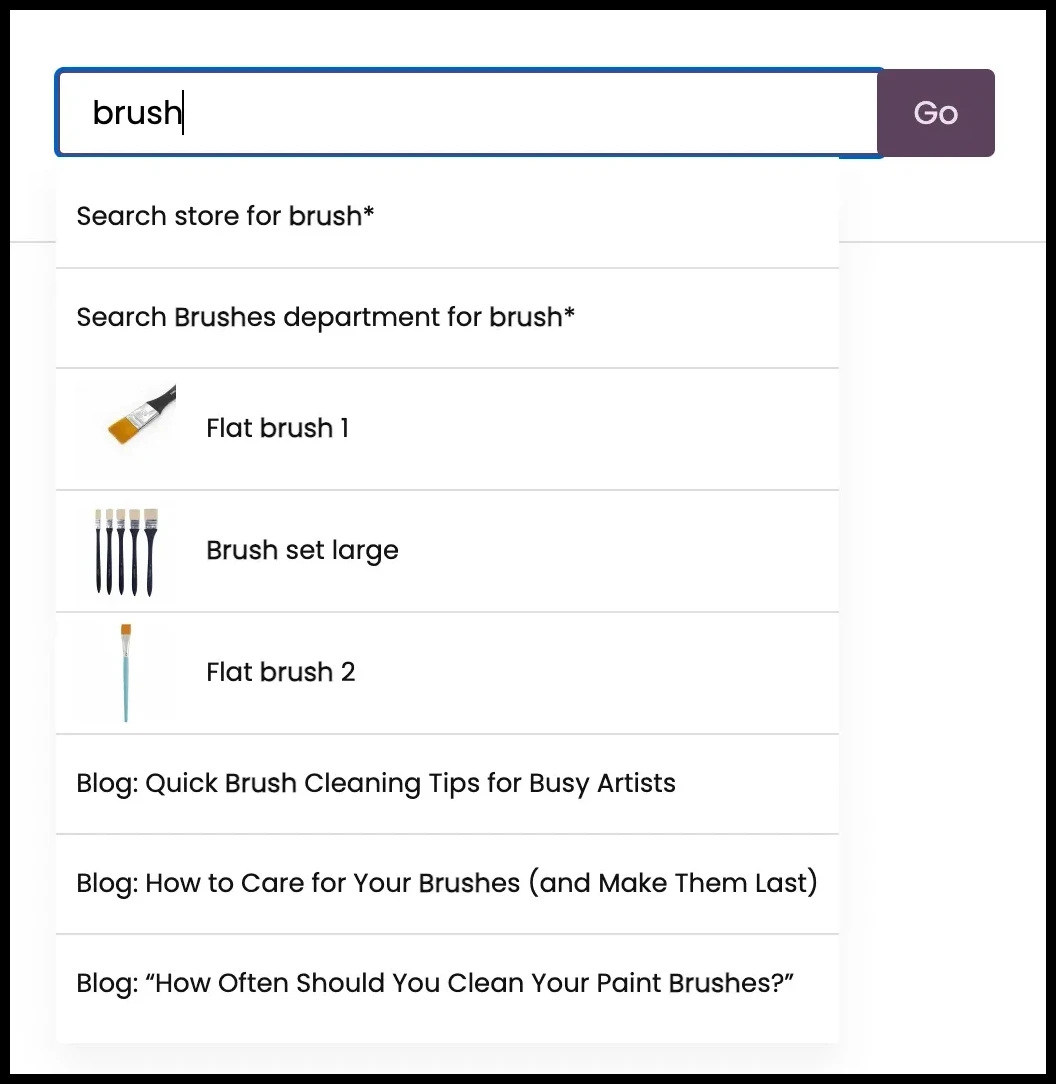Image resolution: width=1056 pixels, height=1084 pixels.
Task: View "How Often Should You Clean" blog post
Action: click(x=435, y=983)
